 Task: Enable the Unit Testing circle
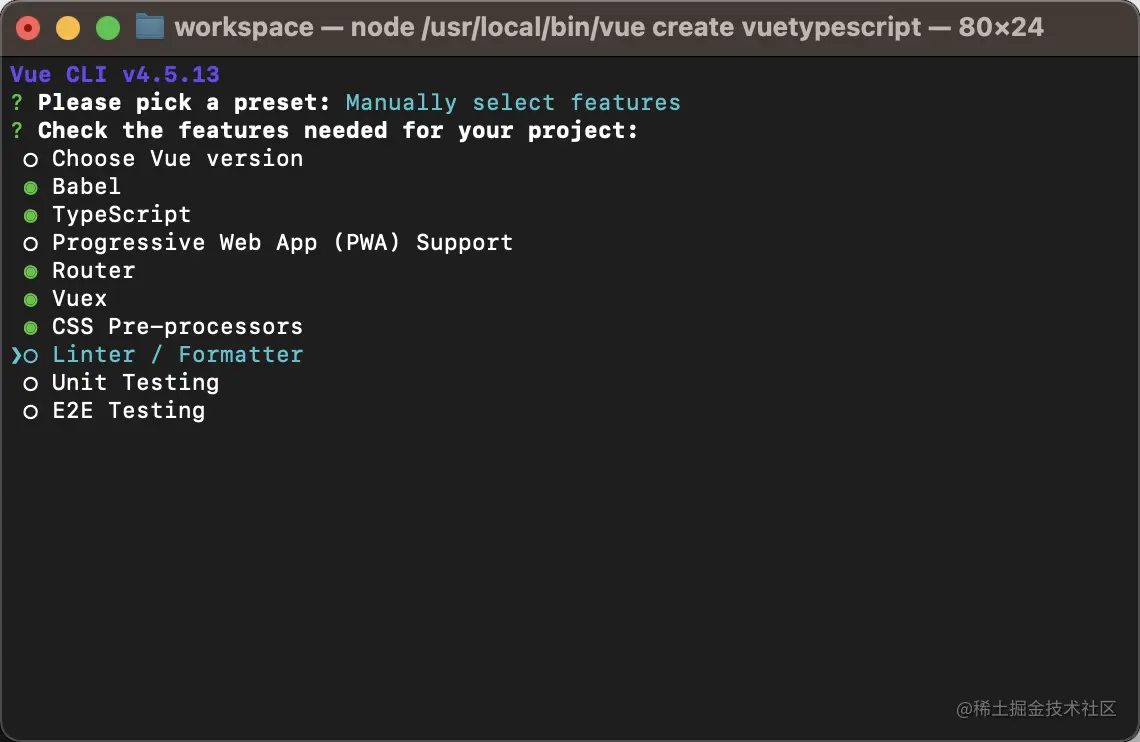click(x=31, y=383)
